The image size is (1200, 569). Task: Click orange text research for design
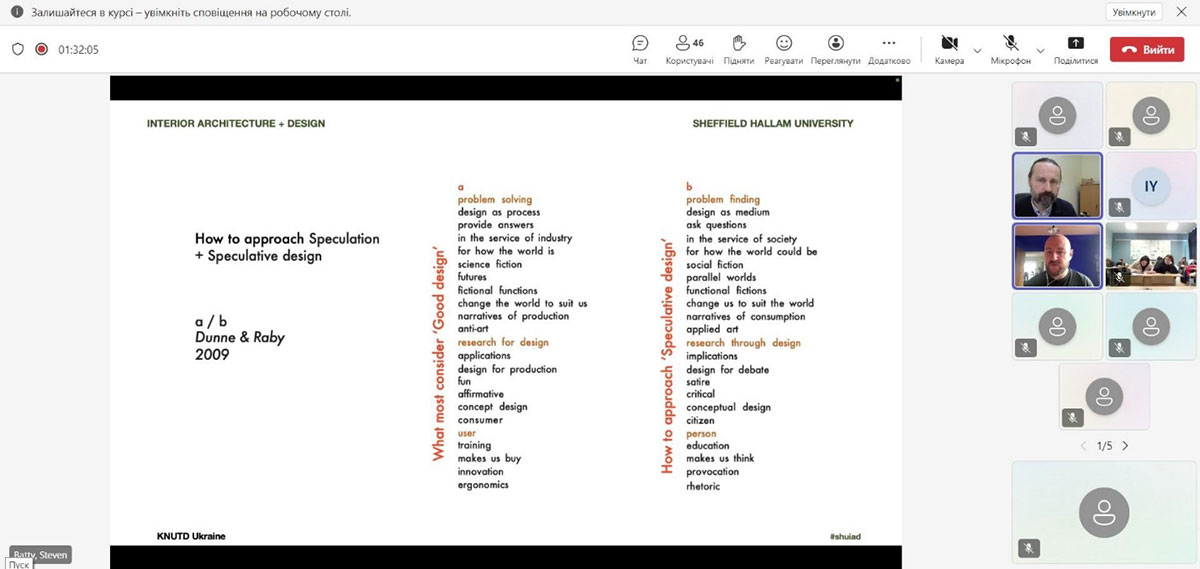pos(503,342)
